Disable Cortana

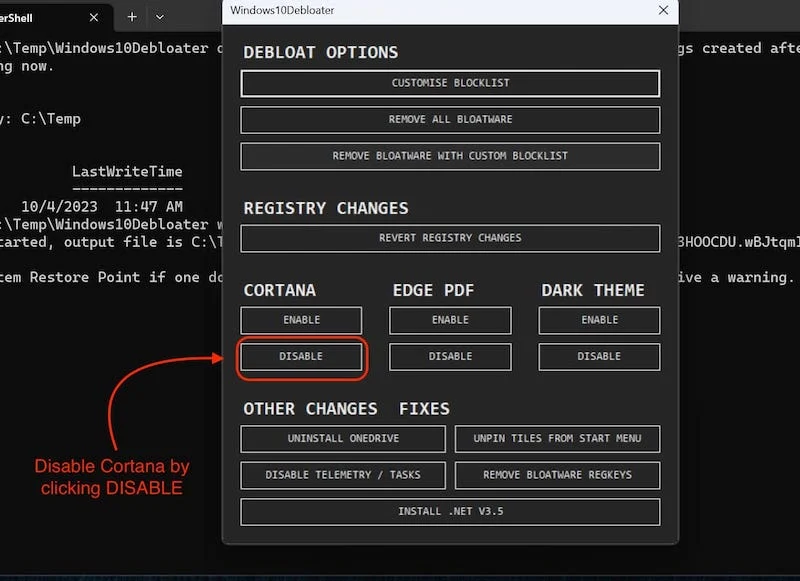[x=301, y=357]
